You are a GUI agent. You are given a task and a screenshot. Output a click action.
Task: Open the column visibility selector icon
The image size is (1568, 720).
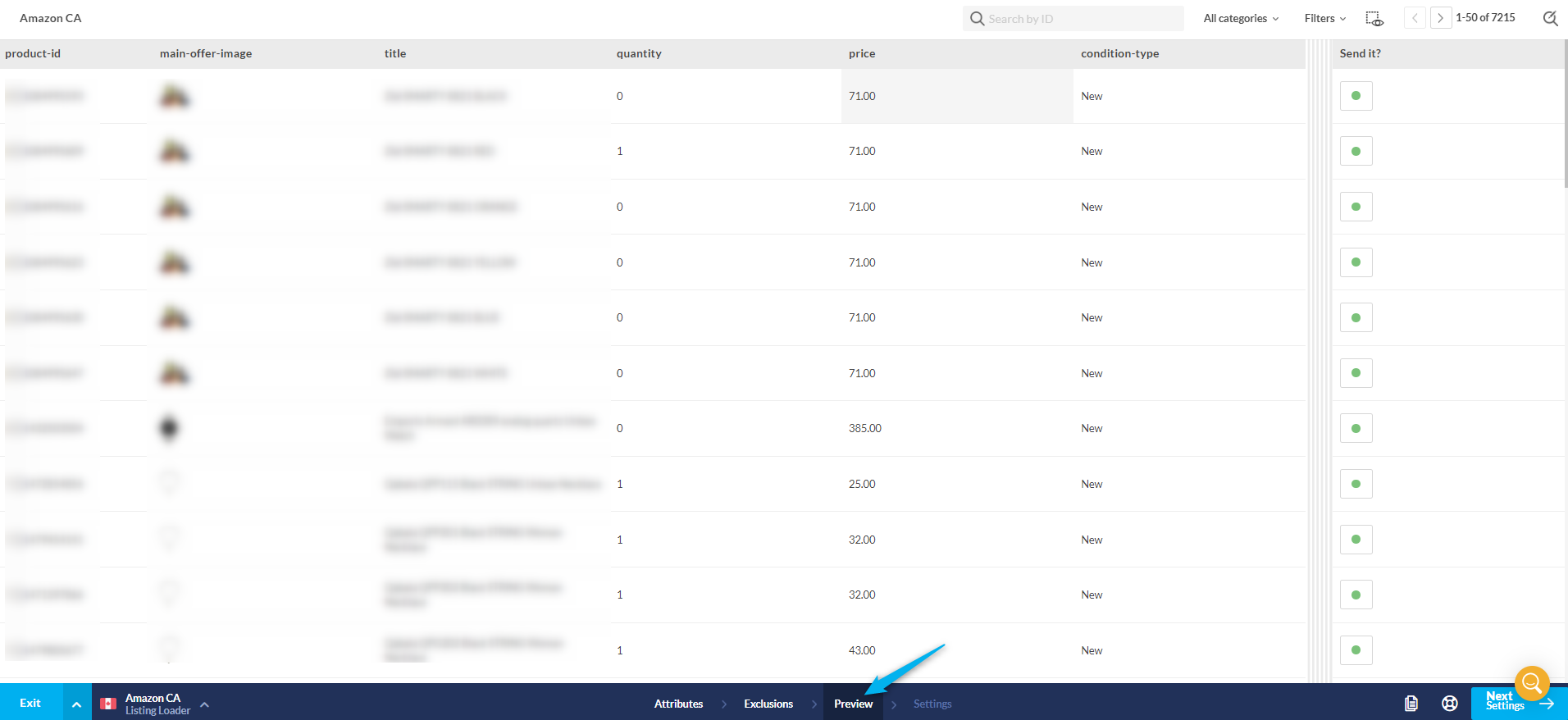coord(1374,18)
